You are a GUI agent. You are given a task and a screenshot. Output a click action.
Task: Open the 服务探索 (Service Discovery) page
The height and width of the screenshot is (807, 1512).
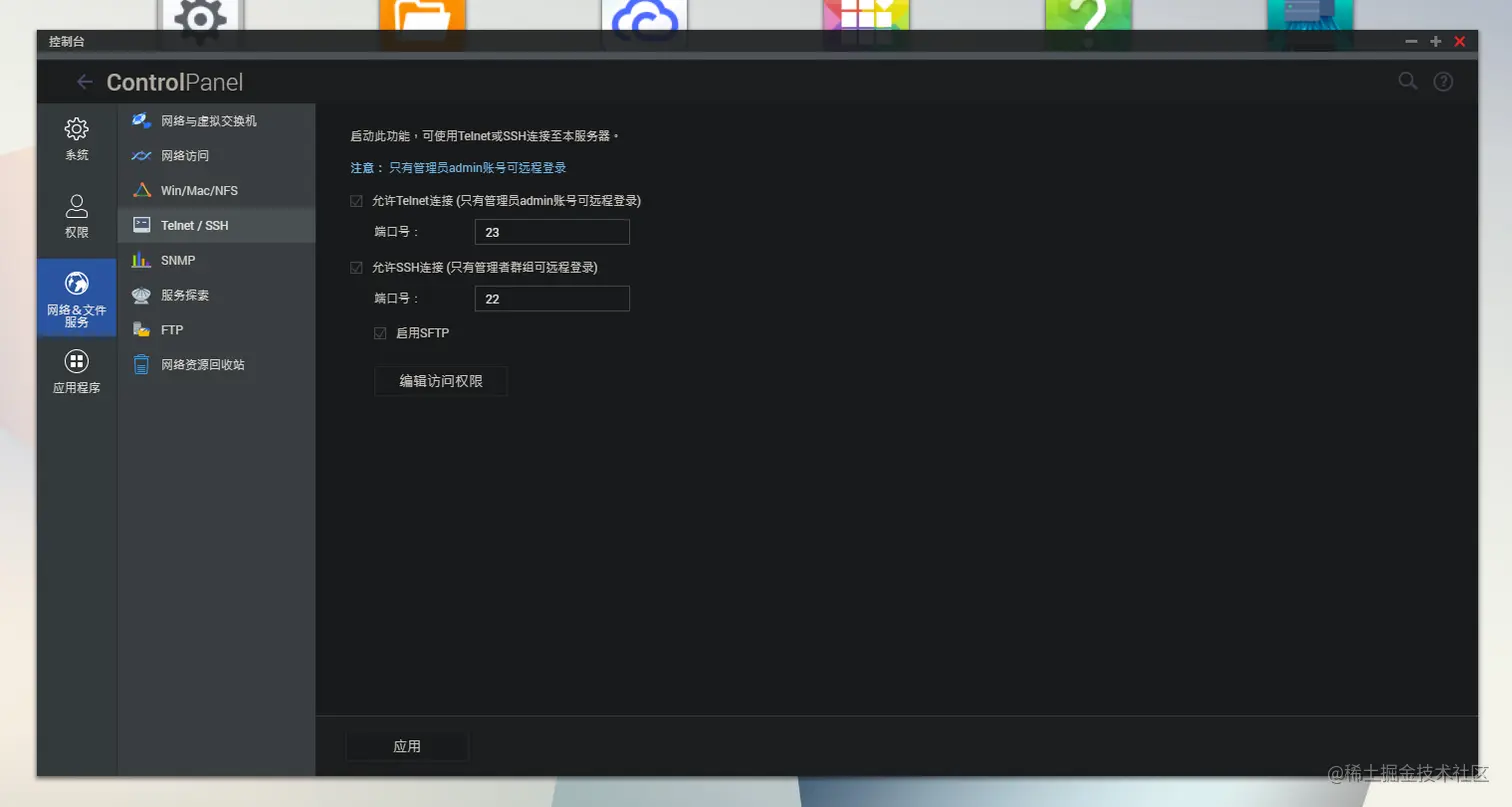coord(184,295)
